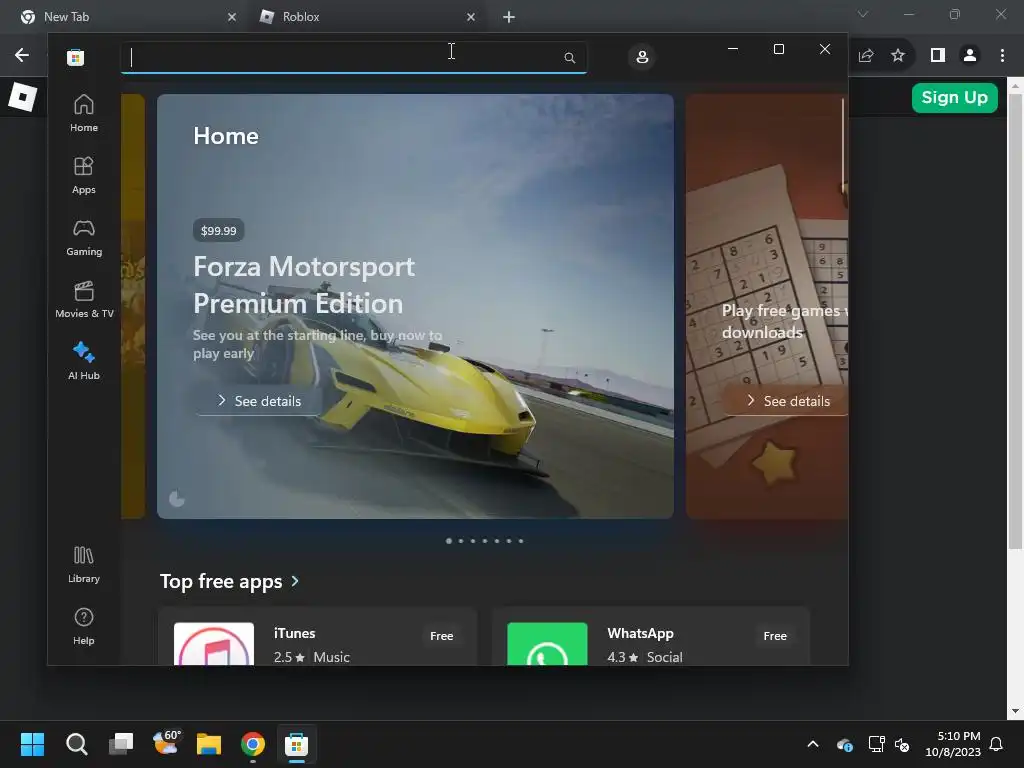Select the first carousel page dot
The image size is (1024, 768).
449,541
